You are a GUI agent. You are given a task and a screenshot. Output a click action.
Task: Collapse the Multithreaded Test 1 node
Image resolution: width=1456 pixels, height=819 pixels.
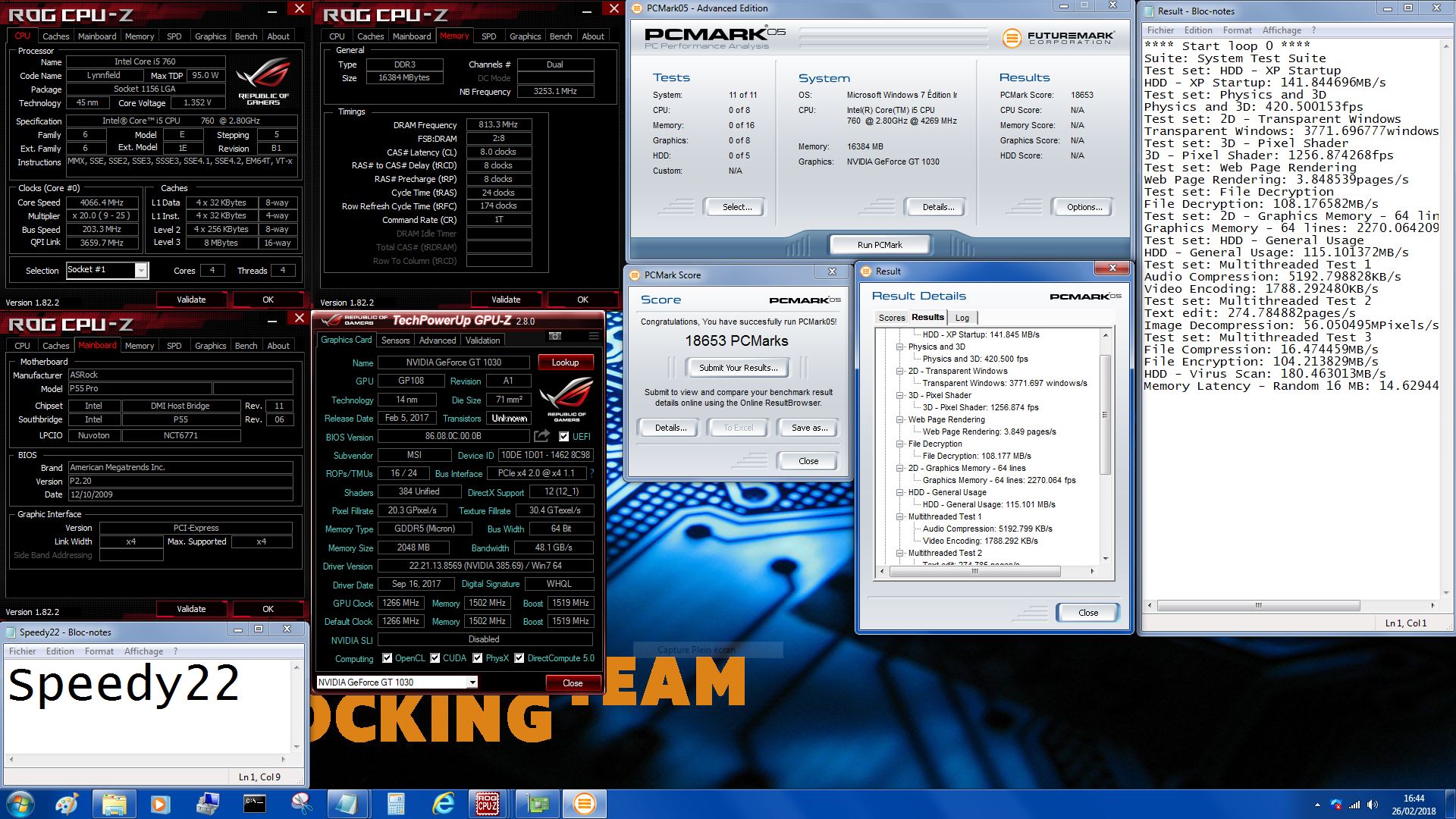(x=900, y=516)
